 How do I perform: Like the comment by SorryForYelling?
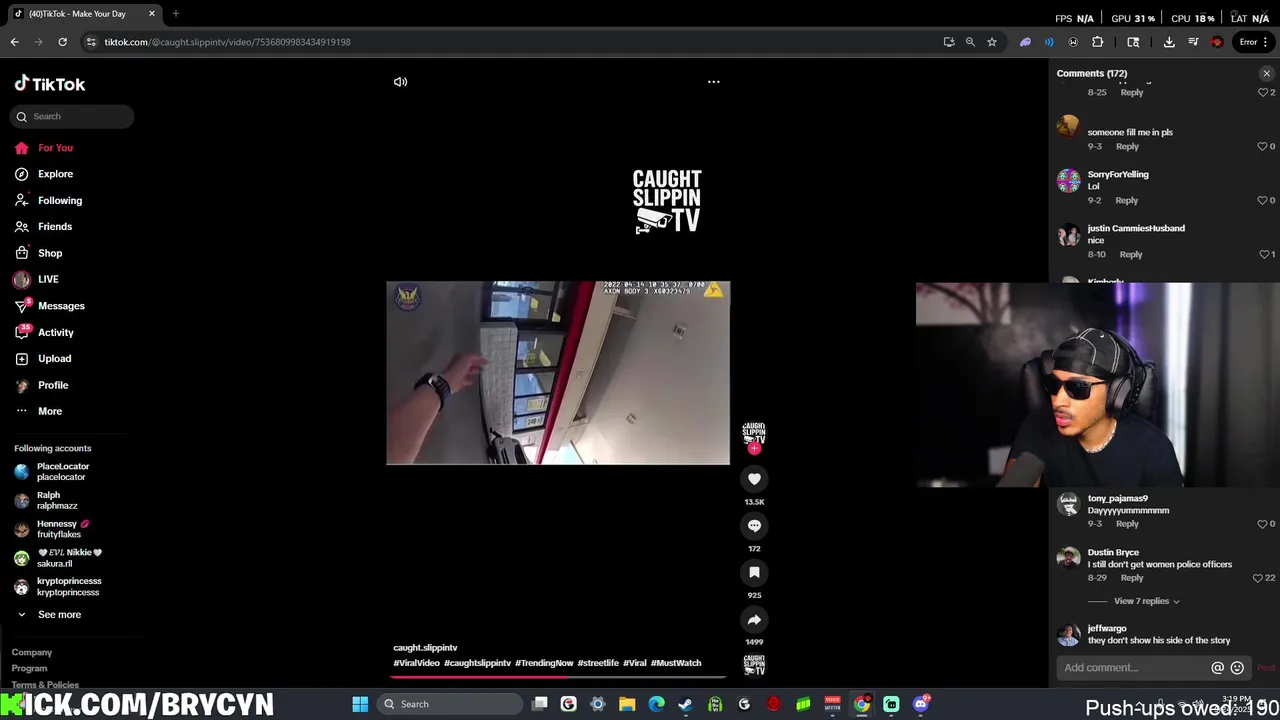pyautogui.click(x=1262, y=200)
